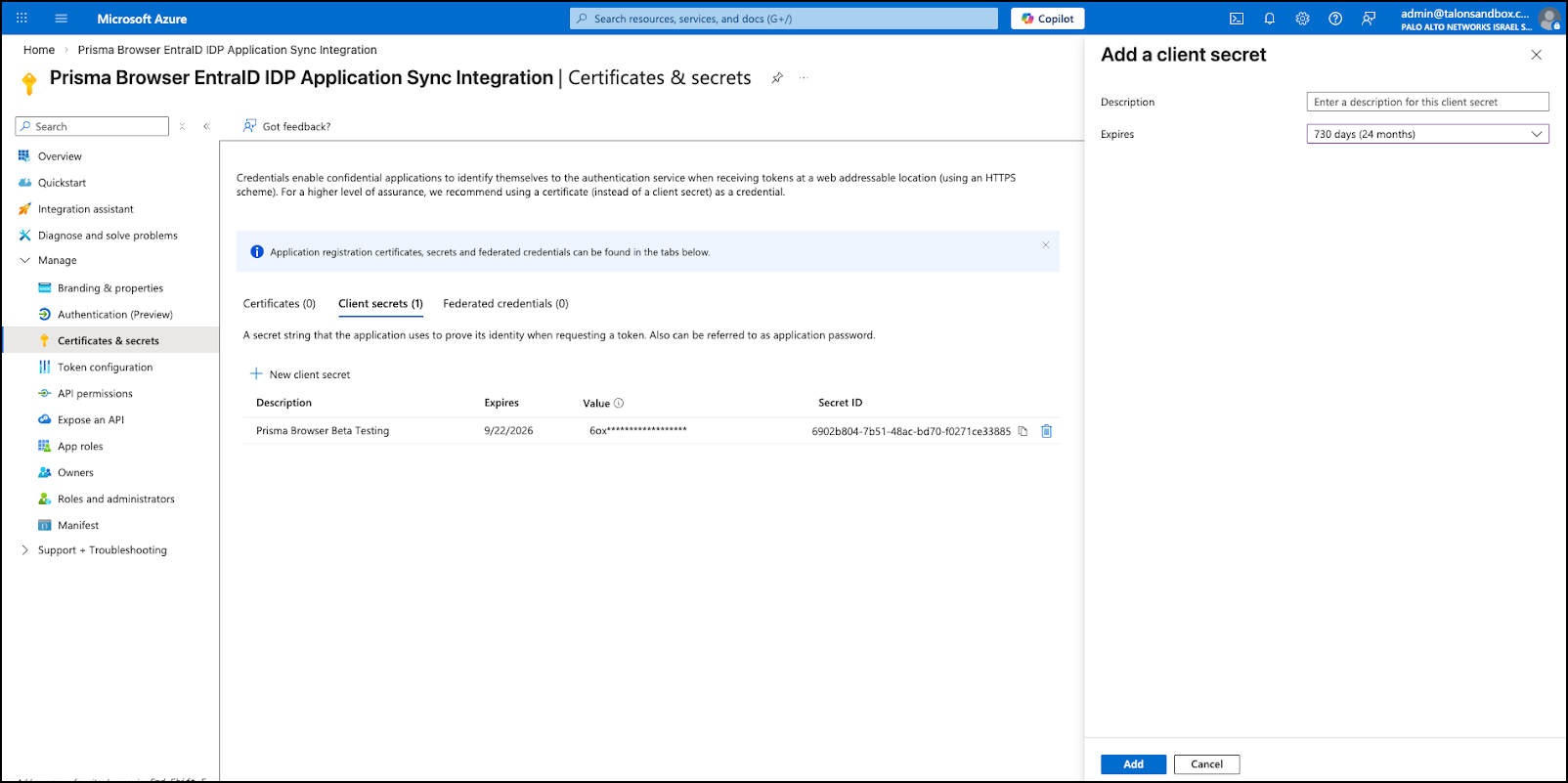Open the Expires dropdown showing 730 days
This screenshot has height=783, width=1568.
1427,134
